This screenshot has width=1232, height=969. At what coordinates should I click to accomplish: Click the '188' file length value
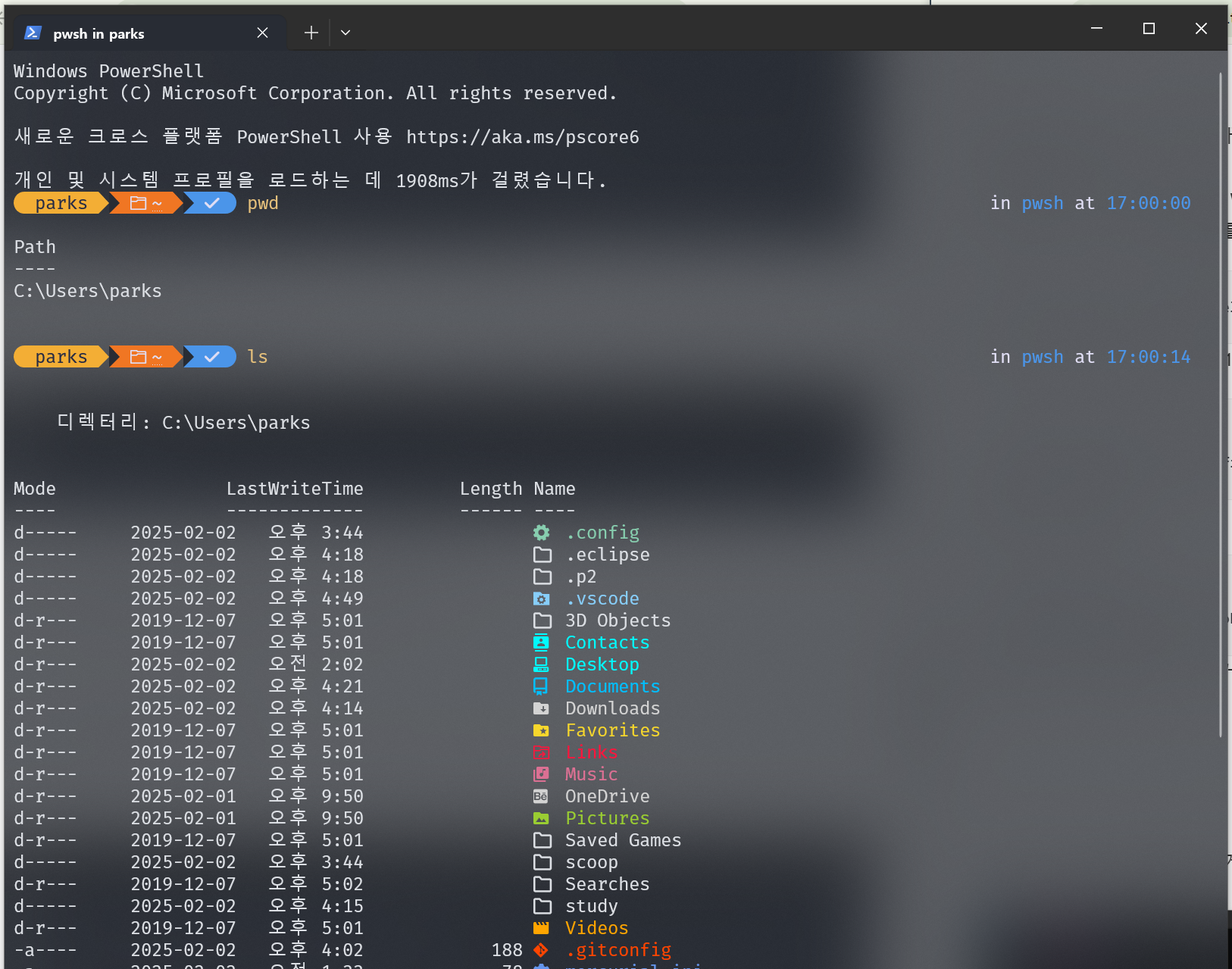click(x=507, y=950)
